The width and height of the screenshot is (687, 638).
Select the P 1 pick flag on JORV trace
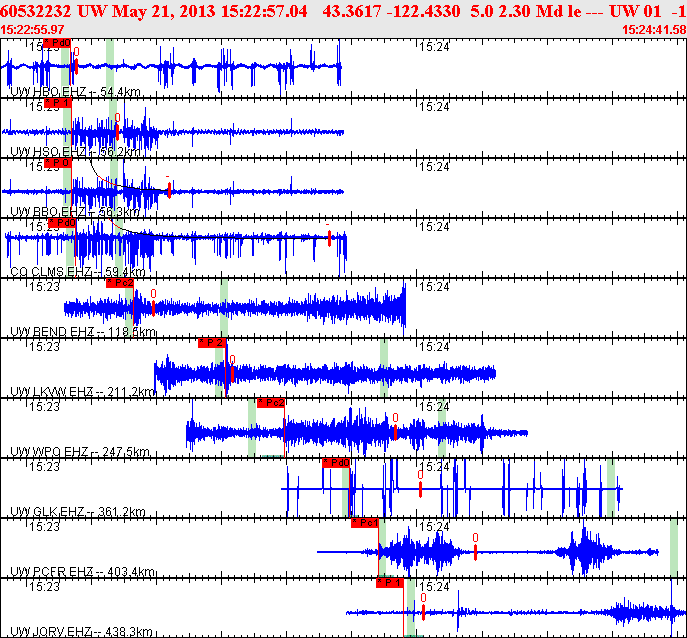click(390, 583)
